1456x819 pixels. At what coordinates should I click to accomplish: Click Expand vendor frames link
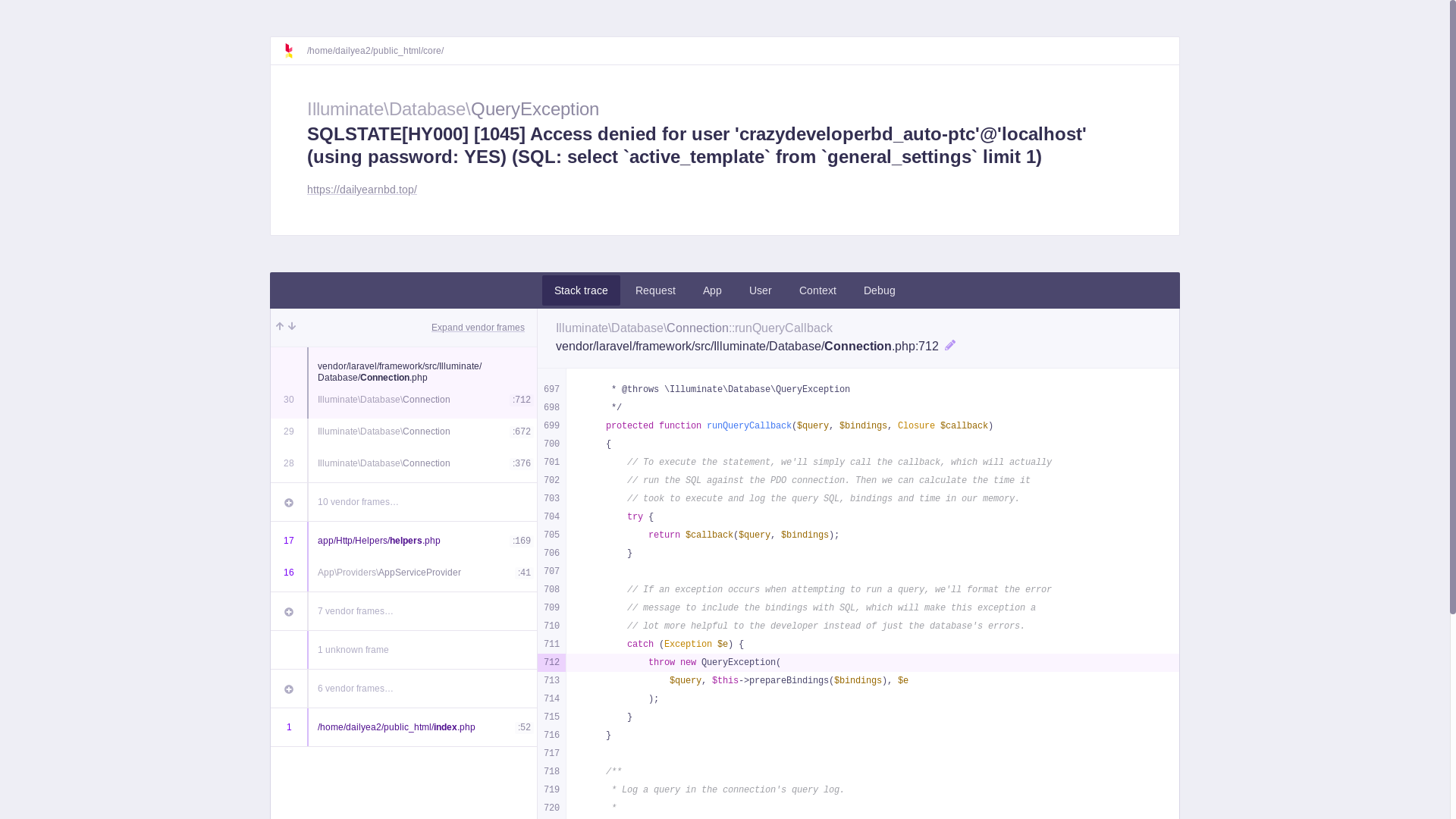click(x=478, y=328)
